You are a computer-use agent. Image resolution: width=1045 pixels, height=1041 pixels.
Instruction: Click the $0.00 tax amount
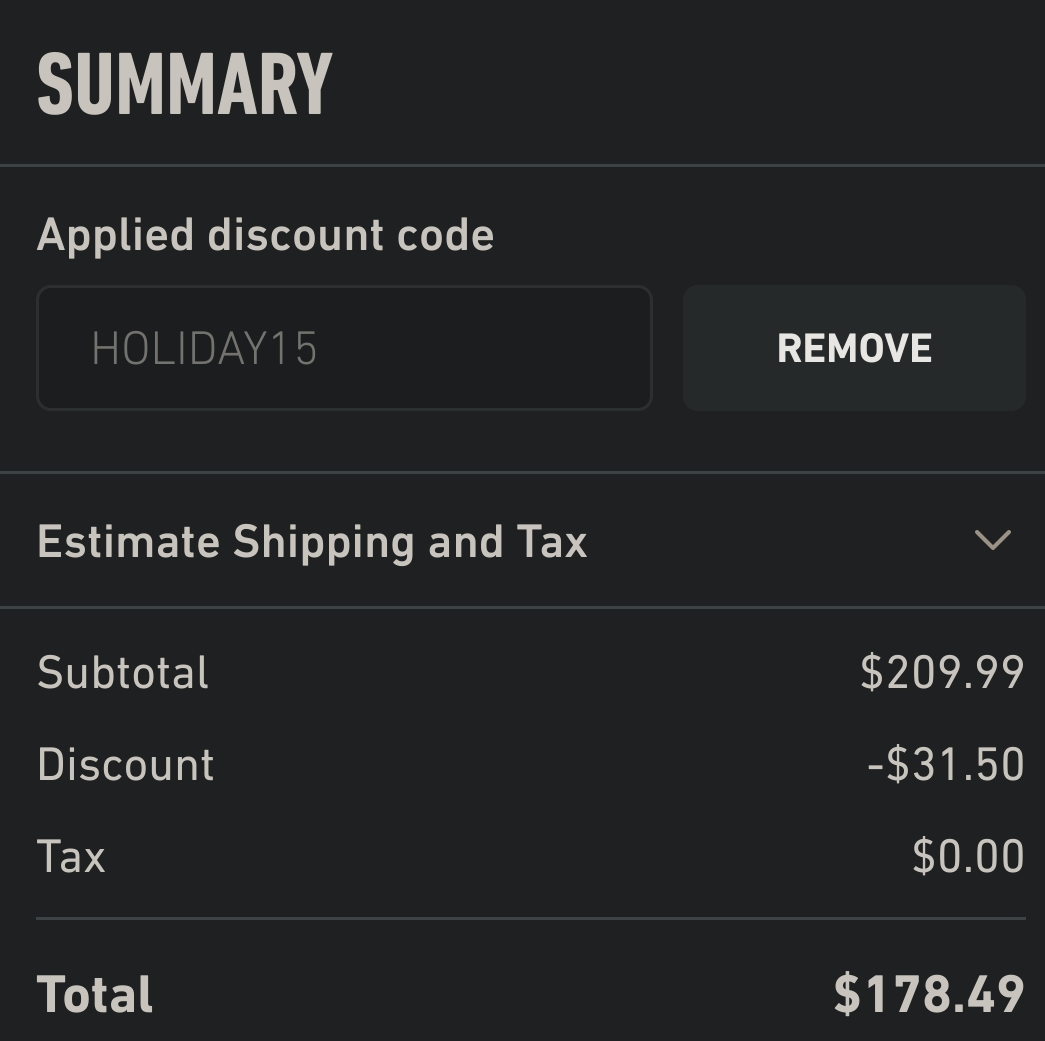(968, 857)
